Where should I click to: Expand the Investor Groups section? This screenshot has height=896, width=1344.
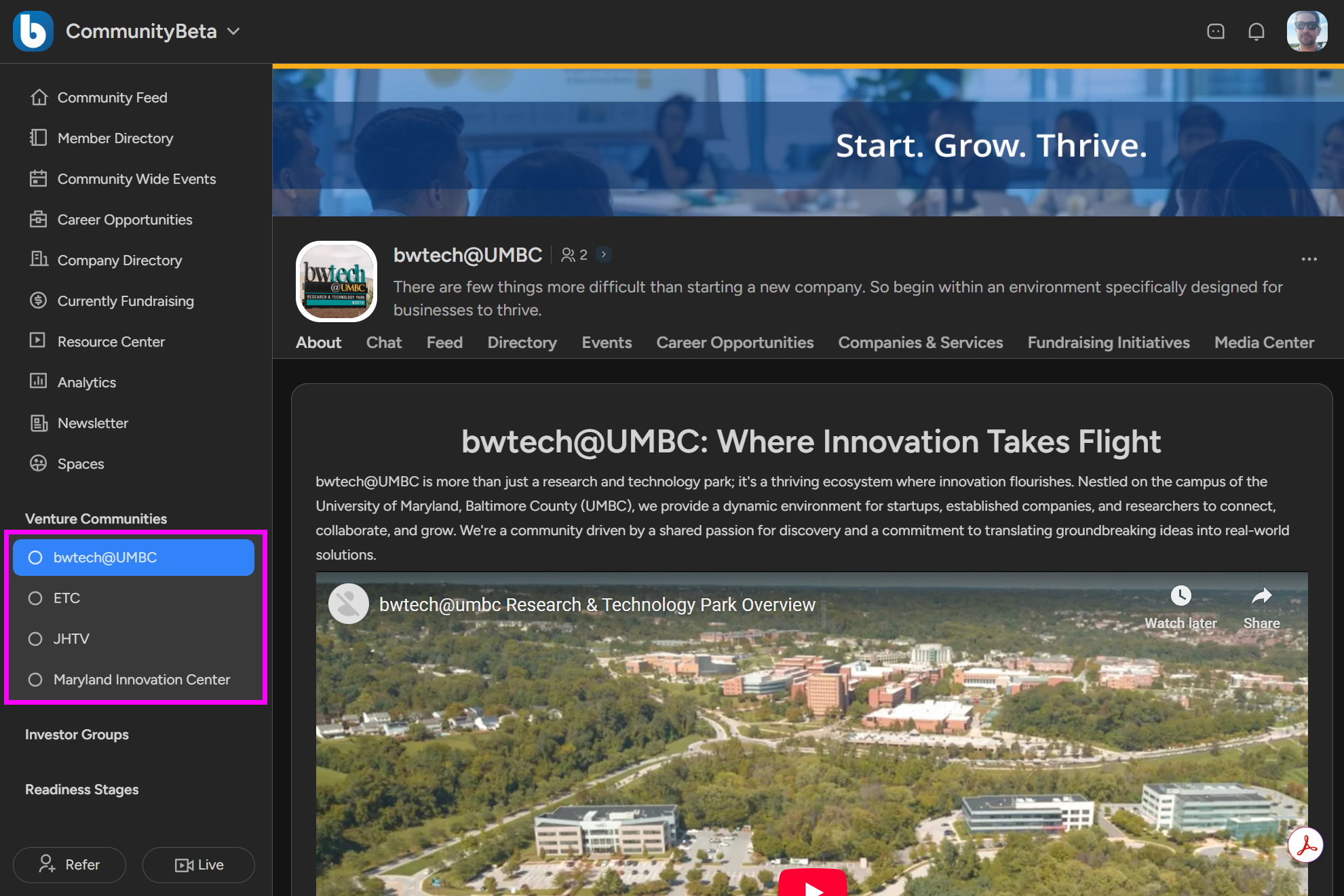(77, 735)
